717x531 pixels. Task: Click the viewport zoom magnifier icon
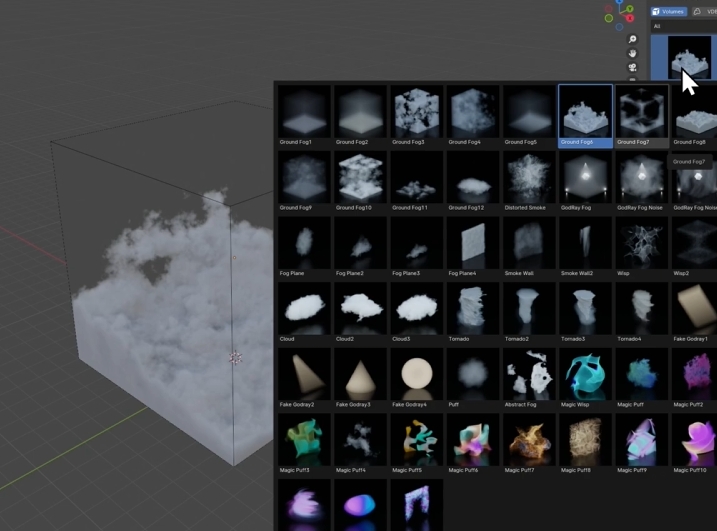tap(632, 39)
